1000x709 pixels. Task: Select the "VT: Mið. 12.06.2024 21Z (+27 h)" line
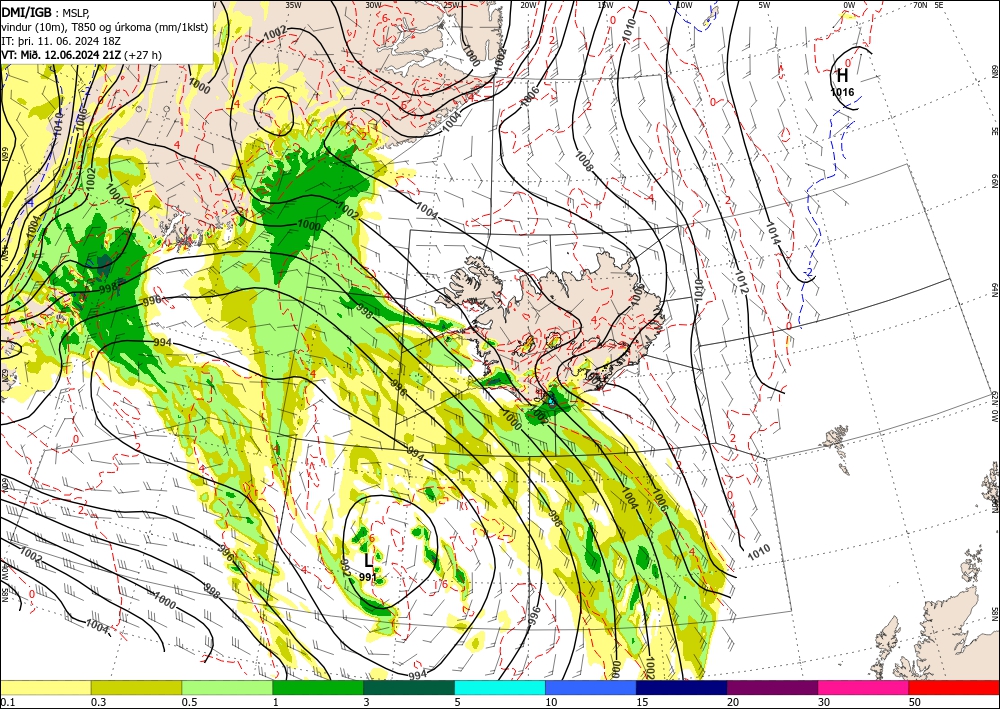pos(81,55)
